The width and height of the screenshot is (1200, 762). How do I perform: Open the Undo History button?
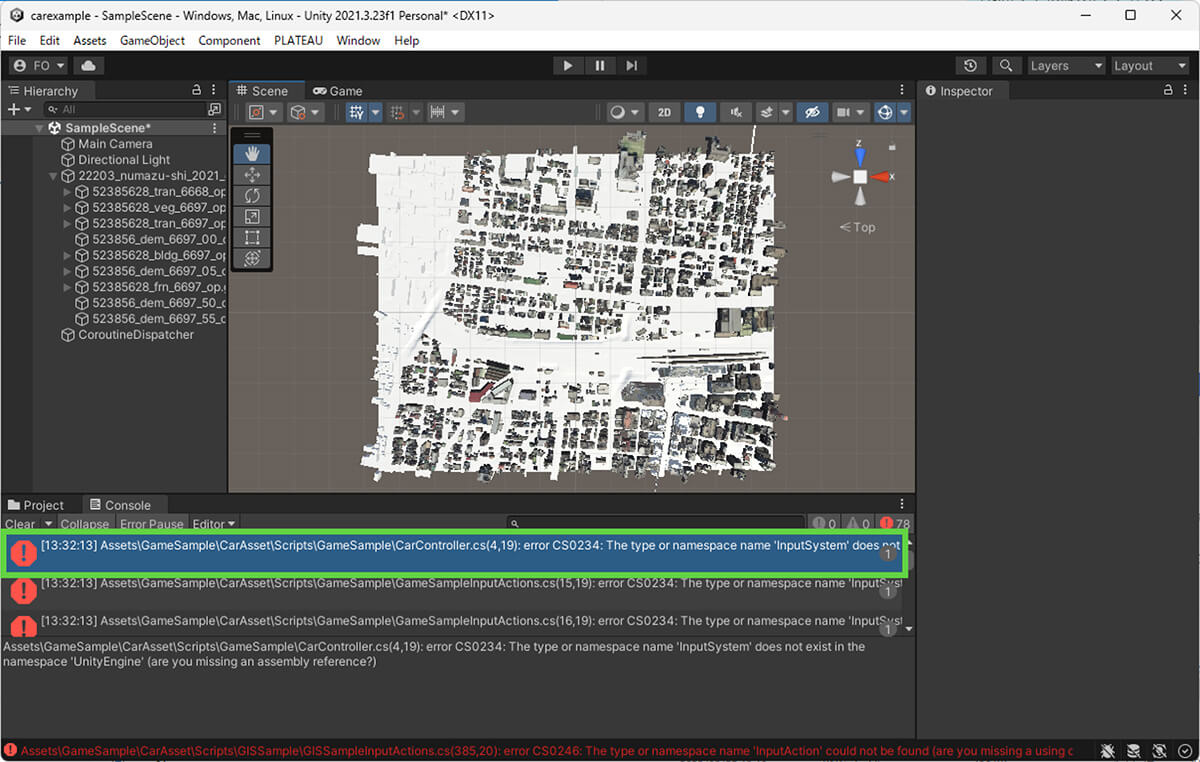(x=970, y=66)
